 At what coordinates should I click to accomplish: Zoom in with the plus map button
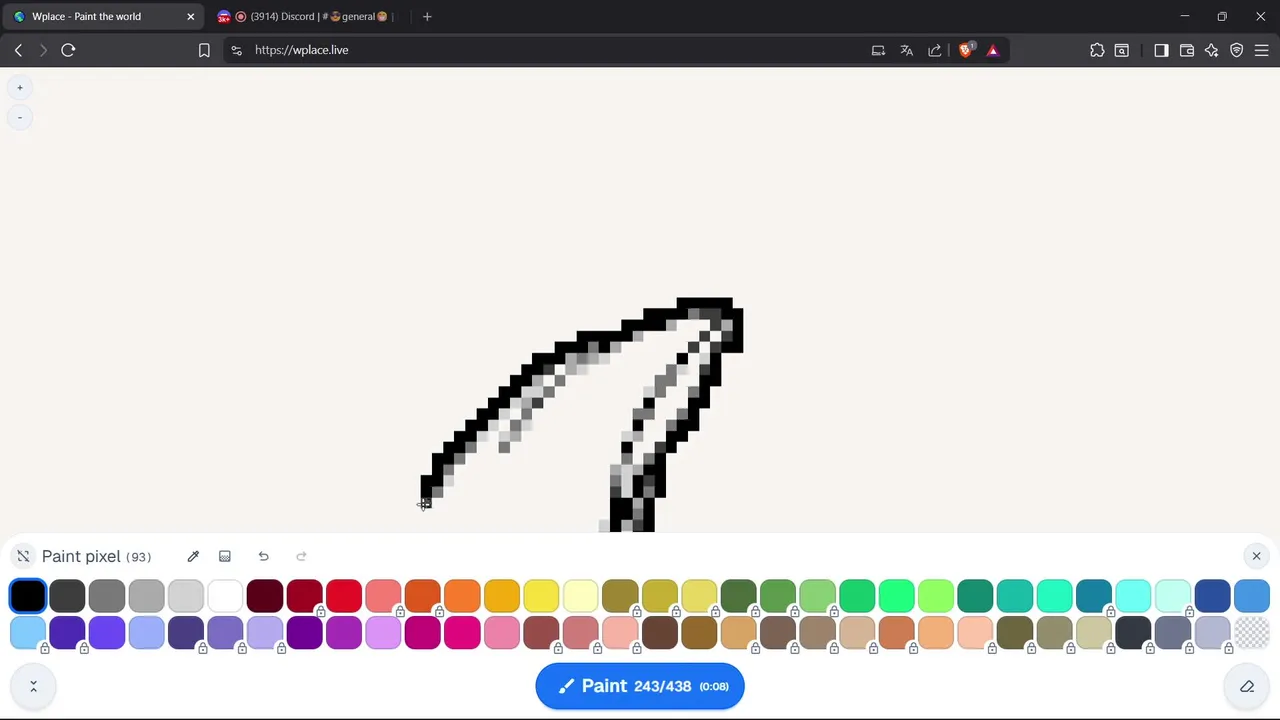click(x=19, y=88)
